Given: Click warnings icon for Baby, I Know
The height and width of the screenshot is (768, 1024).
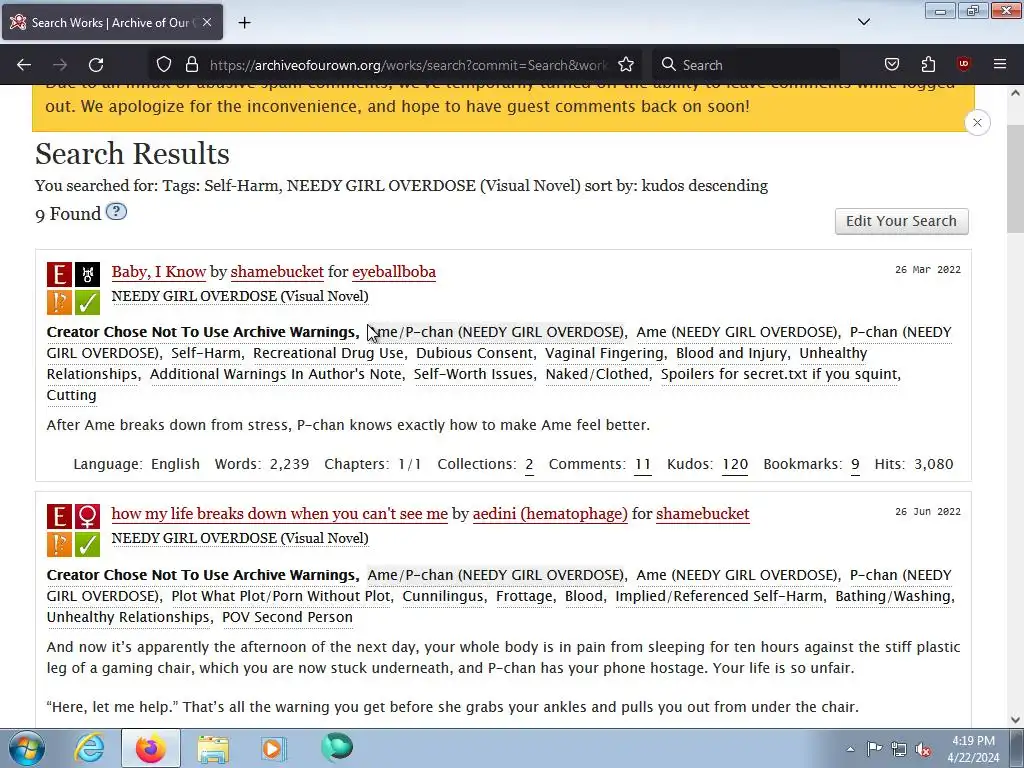Looking at the screenshot, I should [59, 302].
